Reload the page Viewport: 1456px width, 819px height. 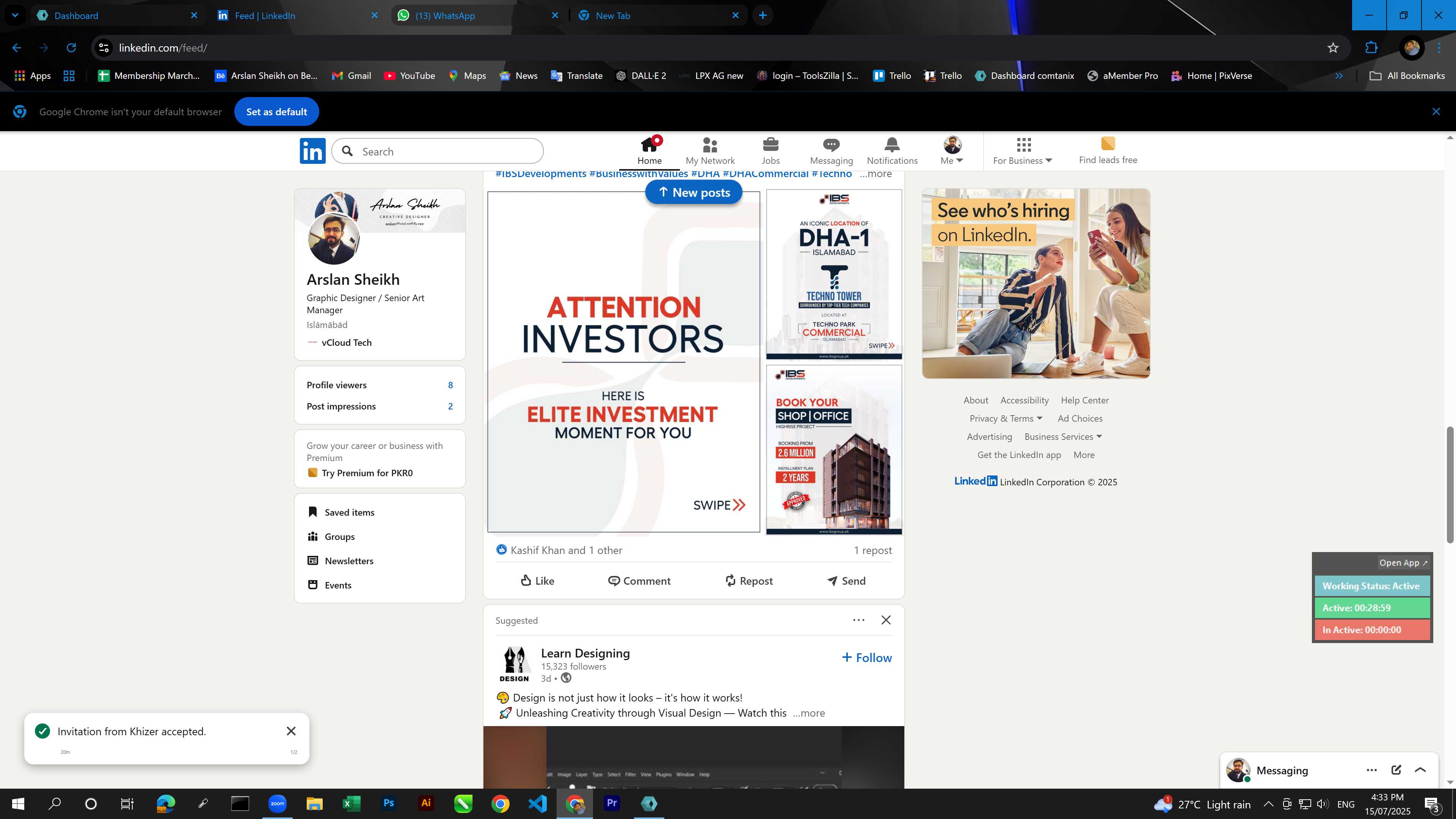(x=71, y=47)
